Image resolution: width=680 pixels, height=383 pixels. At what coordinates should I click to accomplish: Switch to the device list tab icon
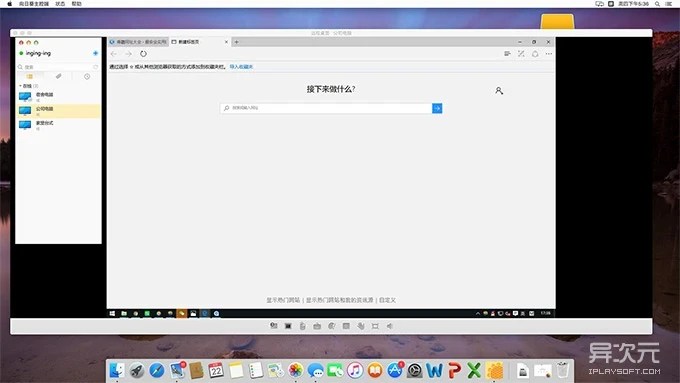29,76
